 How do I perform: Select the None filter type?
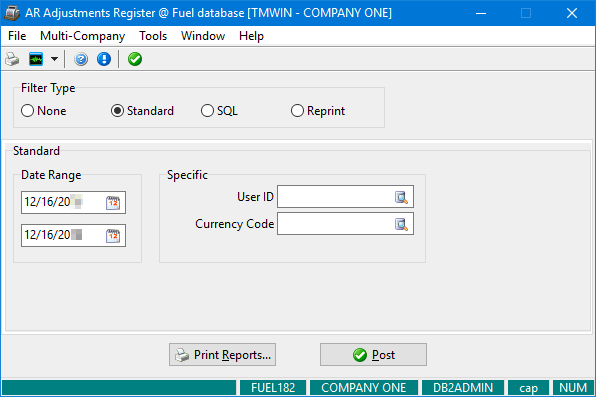44,111
